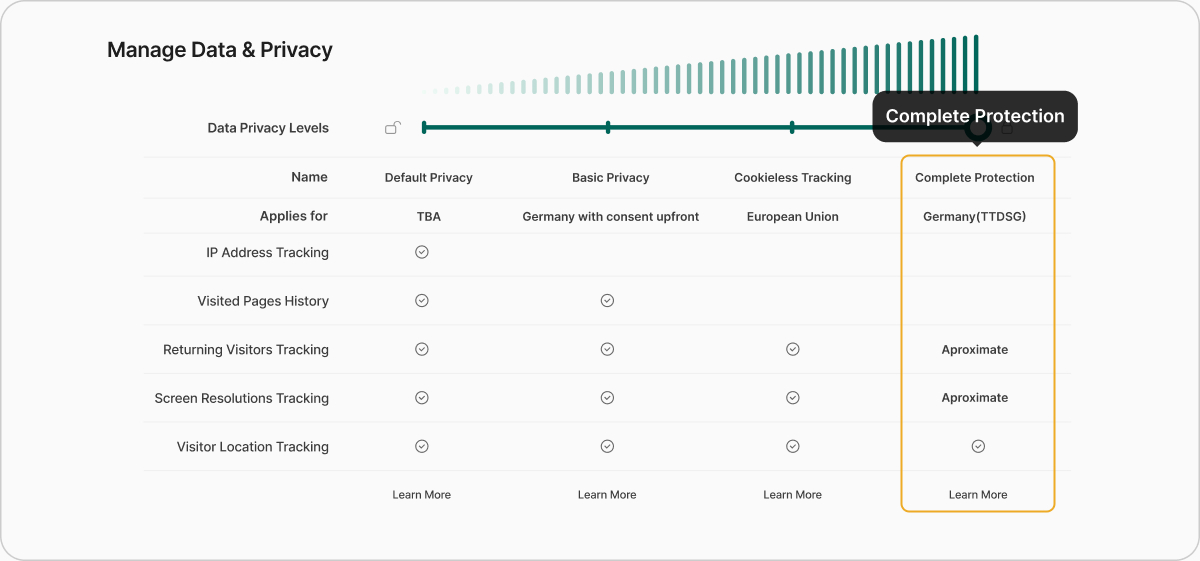Click Aproximate in Screen Resolutions Tracking row
Viewport: 1200px width, 561px height.
click(x=975, y=398)
